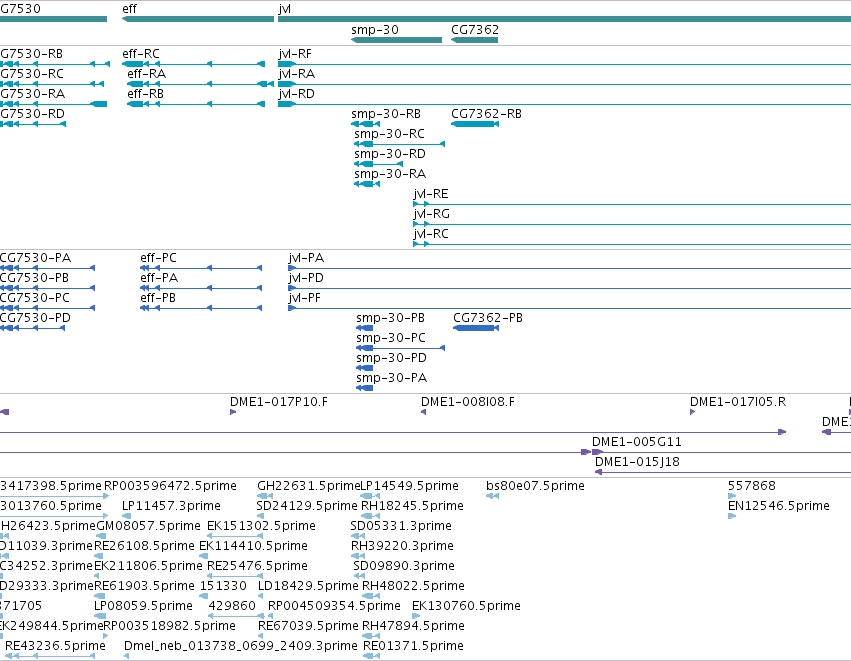Click the jvl-PD protein label

pos(306,278)
